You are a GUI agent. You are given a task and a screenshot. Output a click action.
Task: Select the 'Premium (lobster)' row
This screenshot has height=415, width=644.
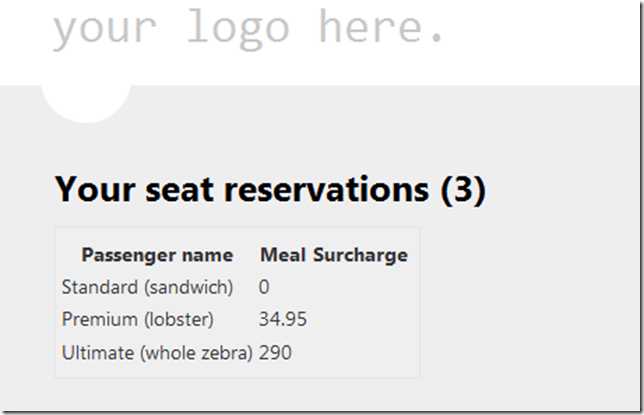(237, 319)
